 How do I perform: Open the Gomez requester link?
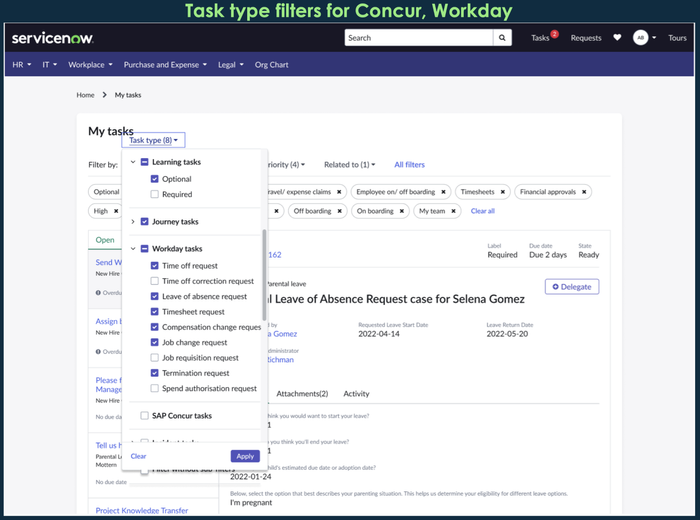tap(282, 334)
